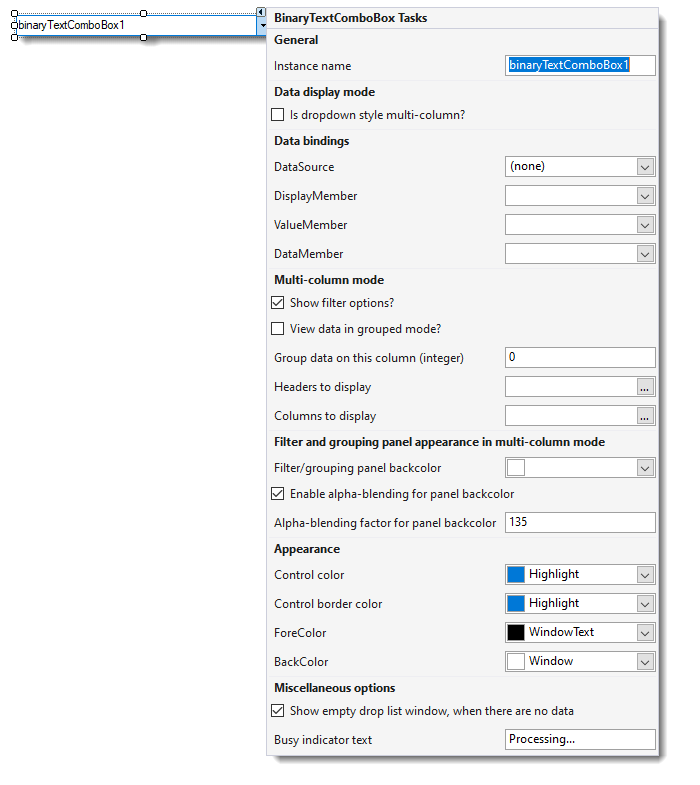Screen dimensions: 700x785
Task: Click the Instance name text field
Action: point(580,66)
